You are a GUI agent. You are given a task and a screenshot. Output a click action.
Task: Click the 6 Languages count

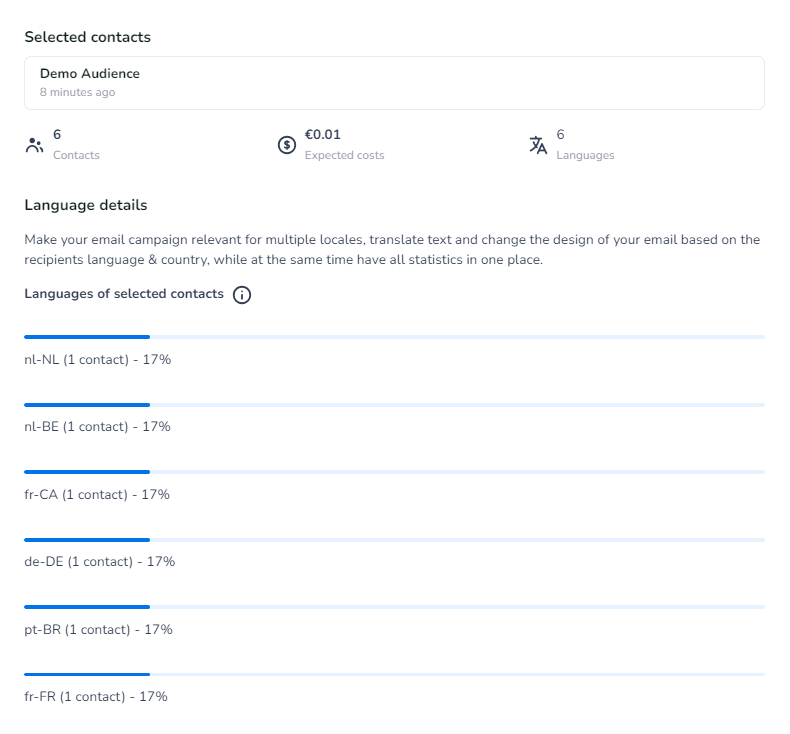pyautogui.click(x=560, y=134)
